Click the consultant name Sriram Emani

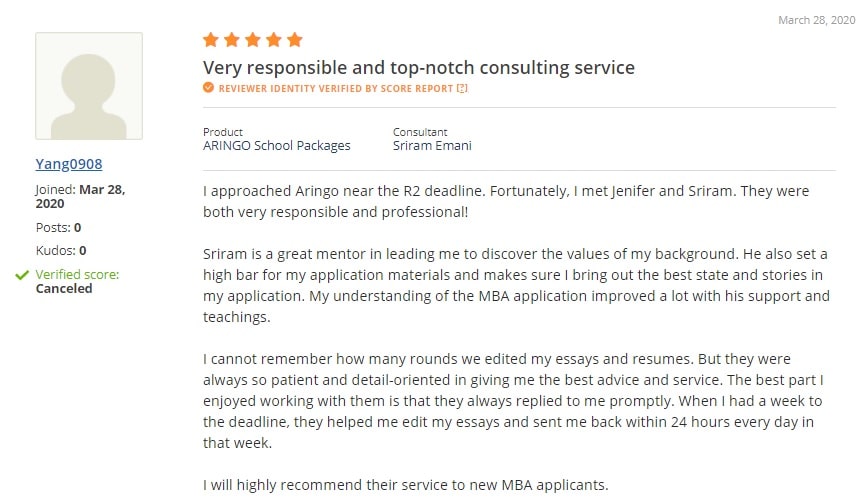432,145
